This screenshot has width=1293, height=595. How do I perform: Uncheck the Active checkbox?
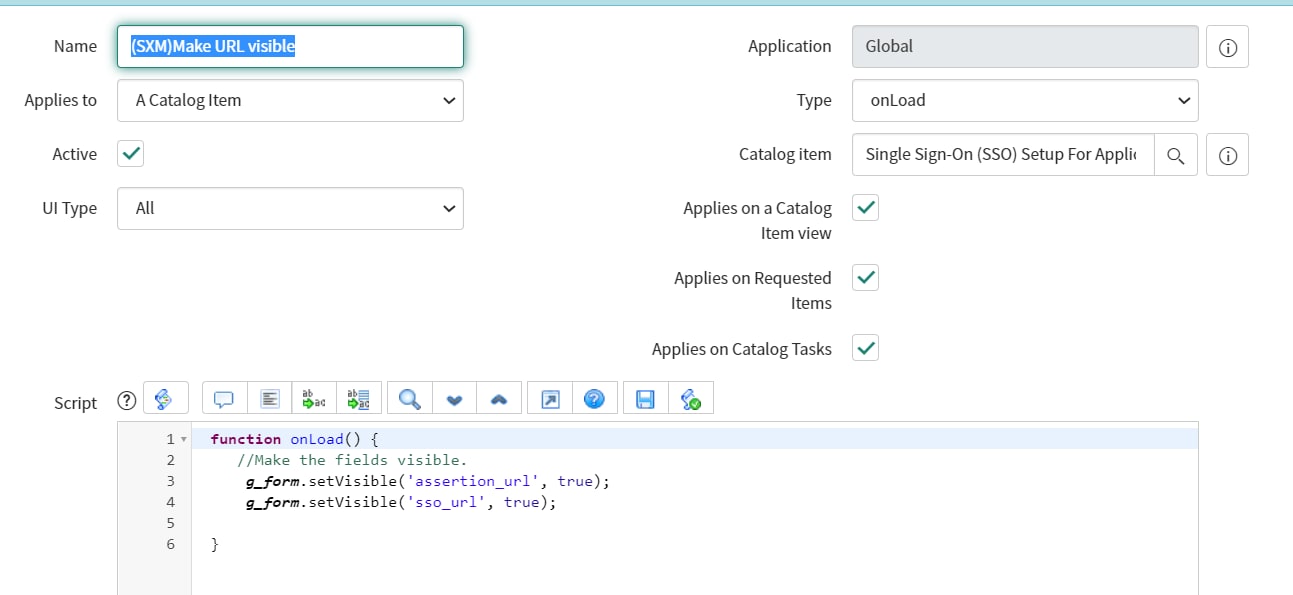[131, 154]
